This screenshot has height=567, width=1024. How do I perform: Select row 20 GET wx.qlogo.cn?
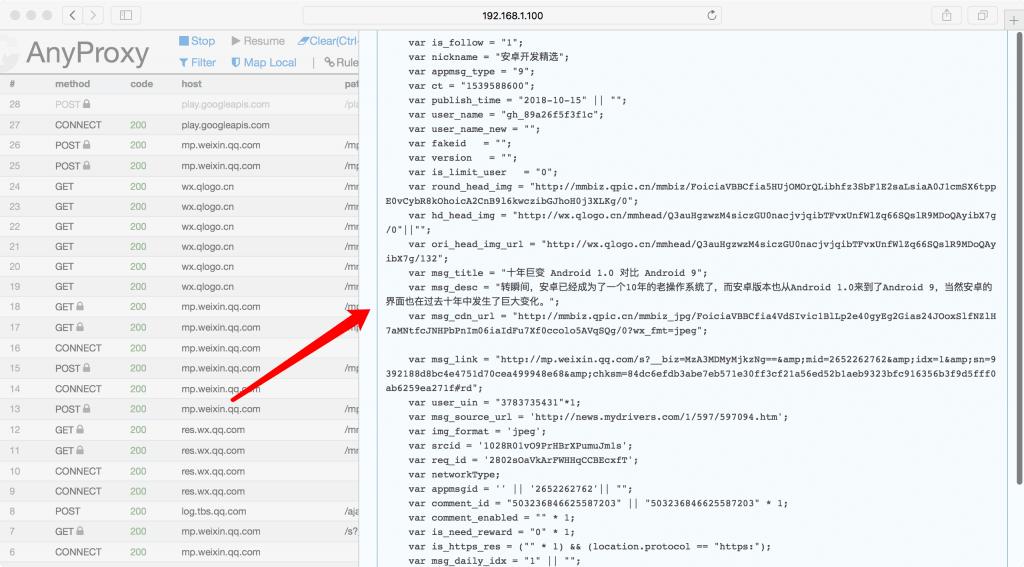click(180, 267)
